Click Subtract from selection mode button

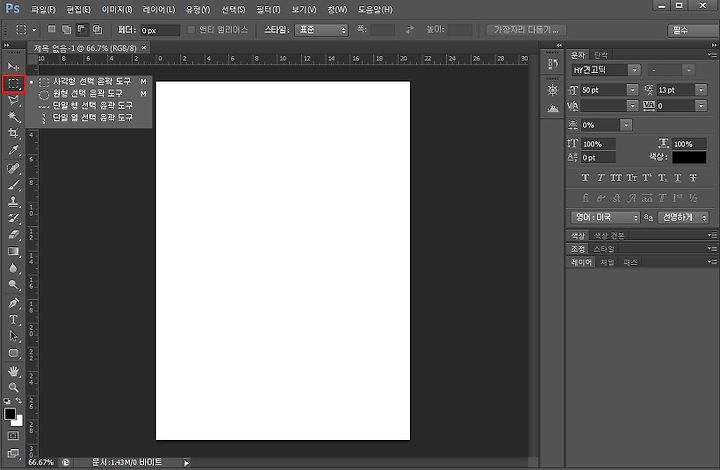pyautogui.click(x=82, y=29)
